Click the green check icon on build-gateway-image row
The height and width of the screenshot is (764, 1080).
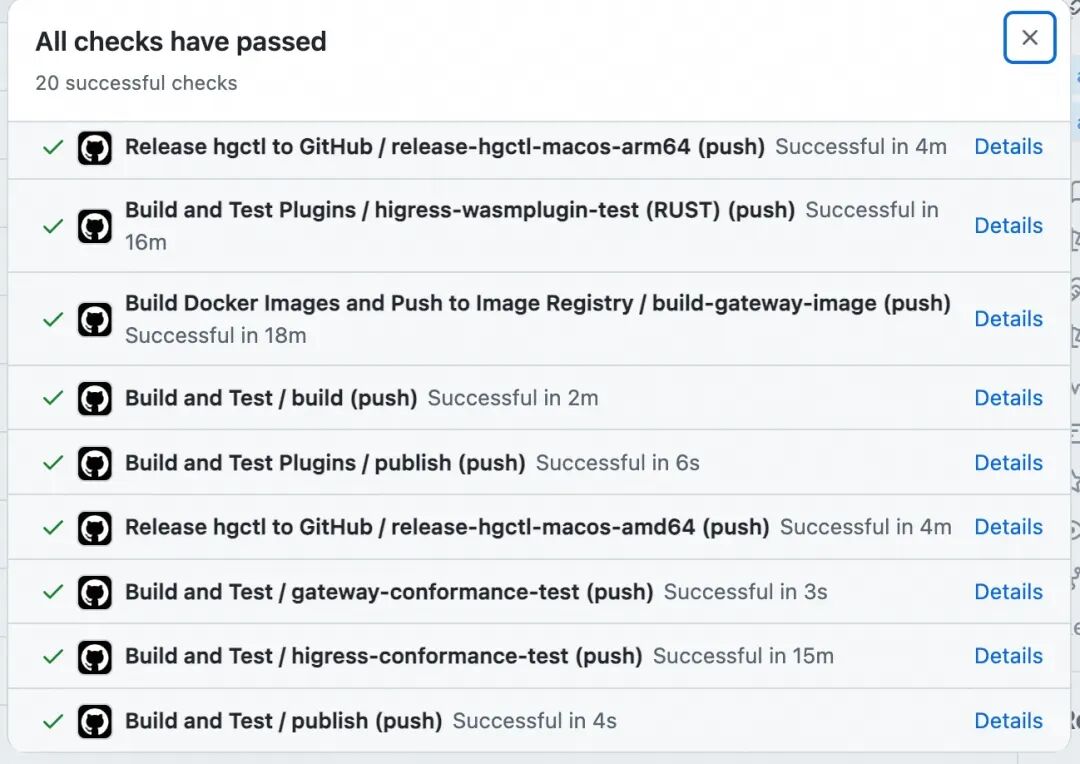coord(53,318)
